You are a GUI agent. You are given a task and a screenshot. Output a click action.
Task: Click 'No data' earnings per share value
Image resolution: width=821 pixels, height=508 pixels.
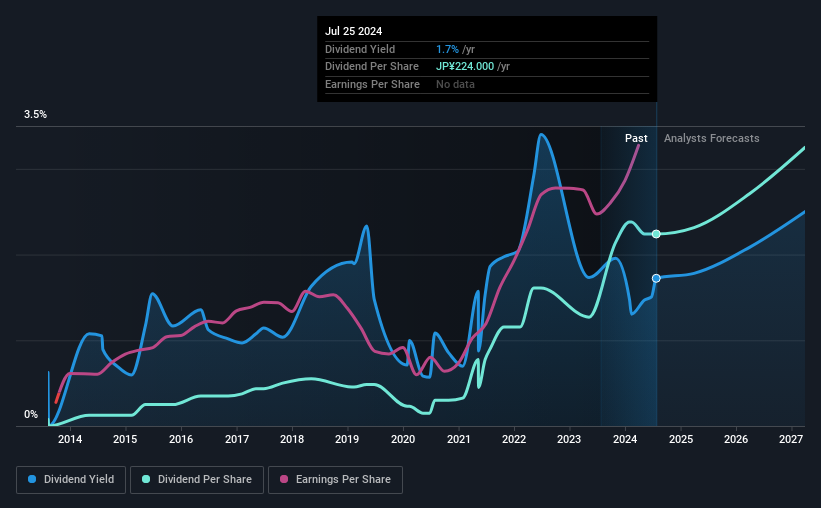tap(456, 84)
